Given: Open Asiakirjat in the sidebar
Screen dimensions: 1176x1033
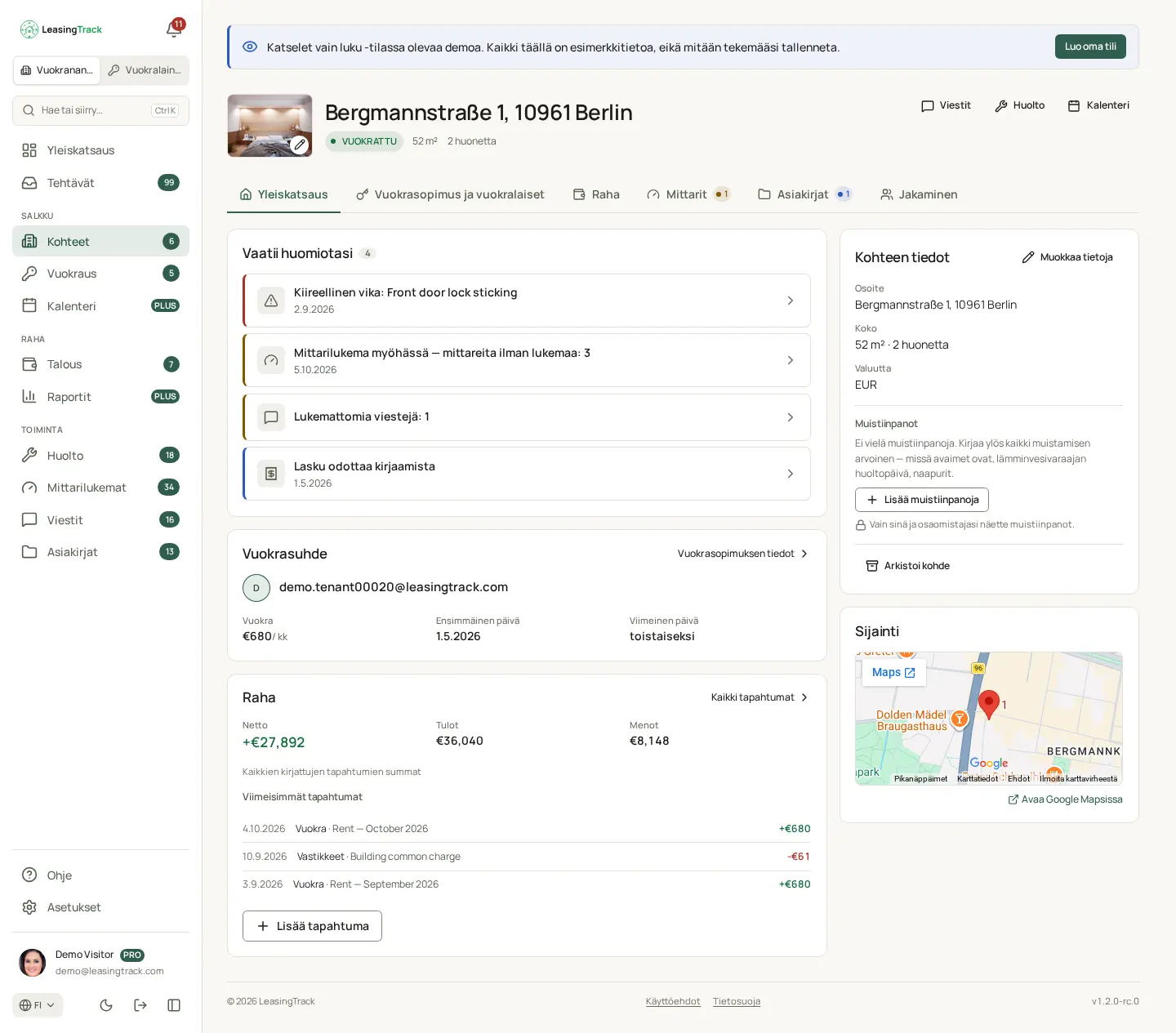Looking at the screenshot, I should 100,552.
